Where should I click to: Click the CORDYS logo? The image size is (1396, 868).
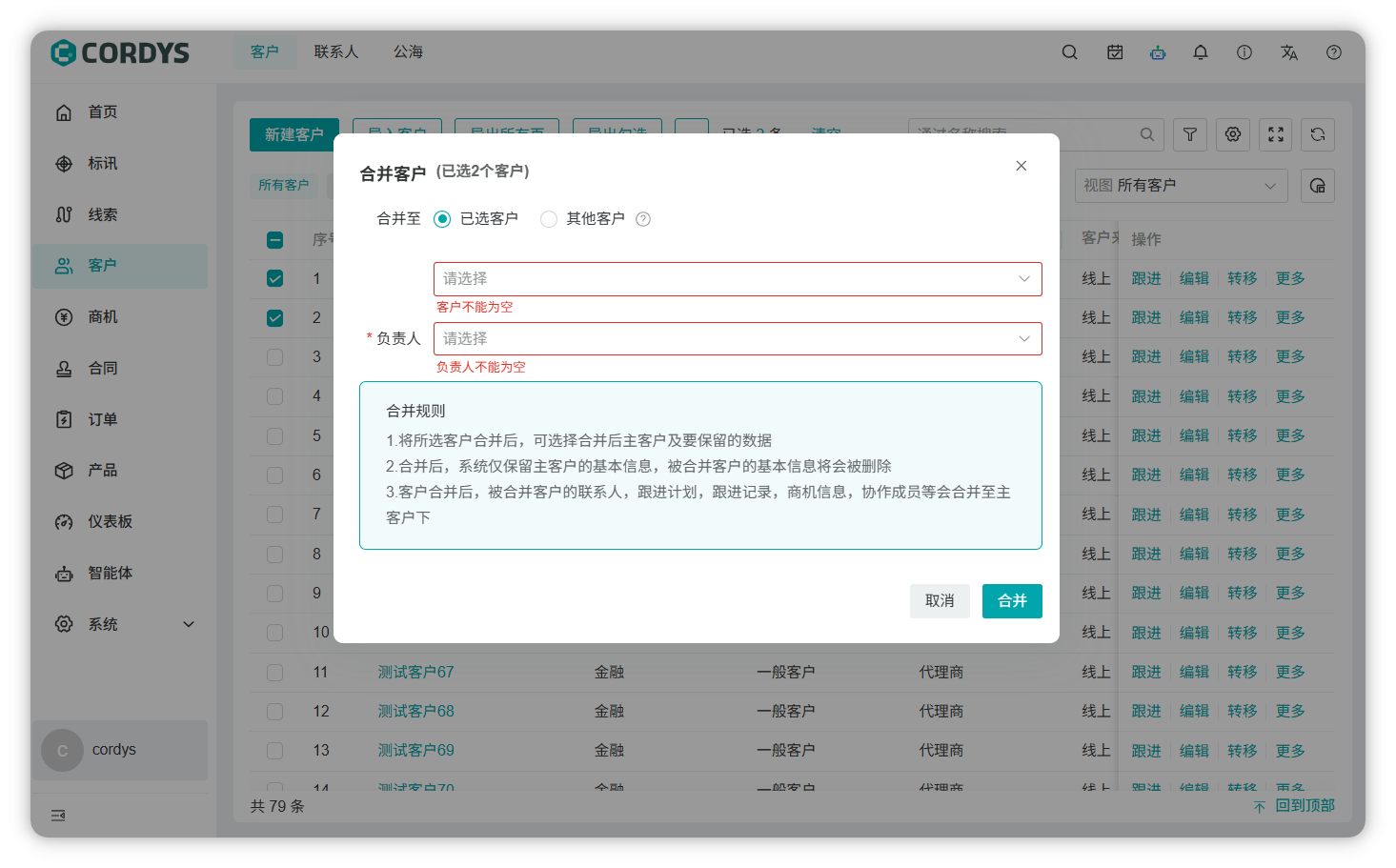pyautogui.click(x=120, y=52)
